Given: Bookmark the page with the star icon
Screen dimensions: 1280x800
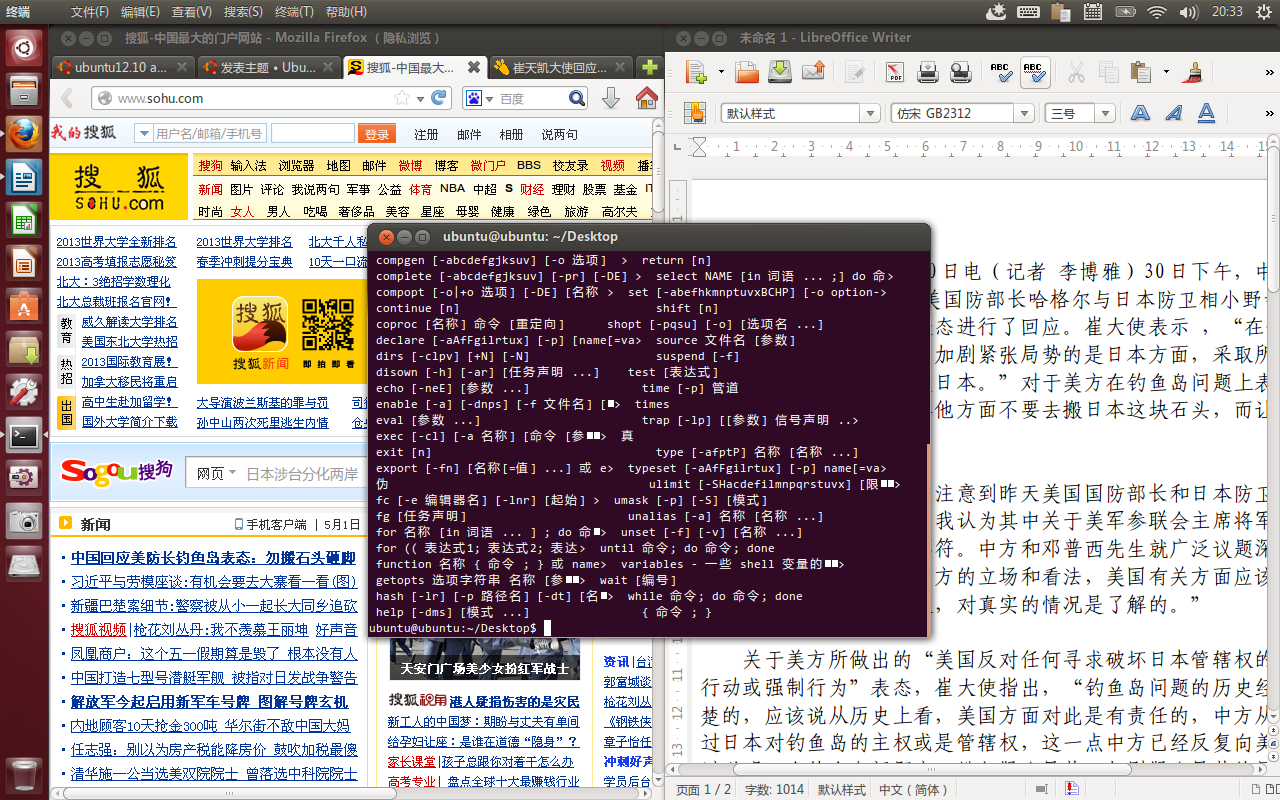Looking at the screenshot, I should (402, 98).
